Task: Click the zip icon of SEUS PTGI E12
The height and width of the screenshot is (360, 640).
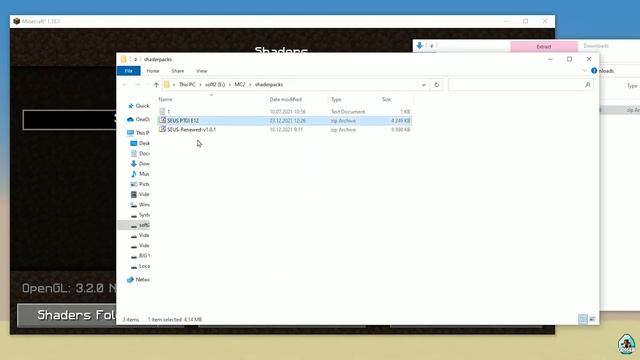Action: pyautogui.click(x=162, y=120)
